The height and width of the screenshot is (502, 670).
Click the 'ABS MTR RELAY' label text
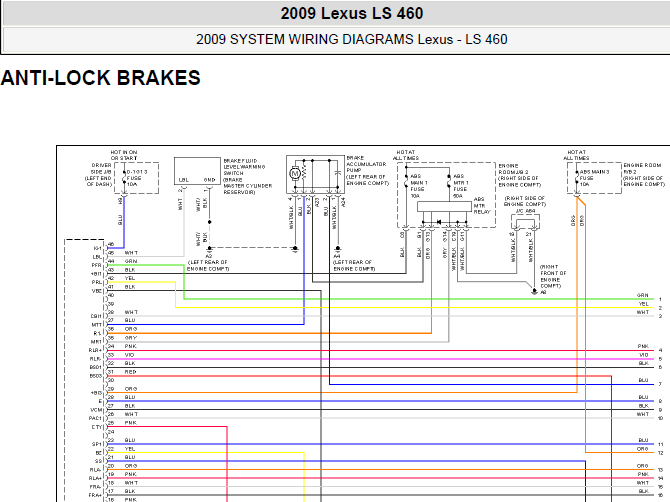pyautogui.click(x=482, y=205)
